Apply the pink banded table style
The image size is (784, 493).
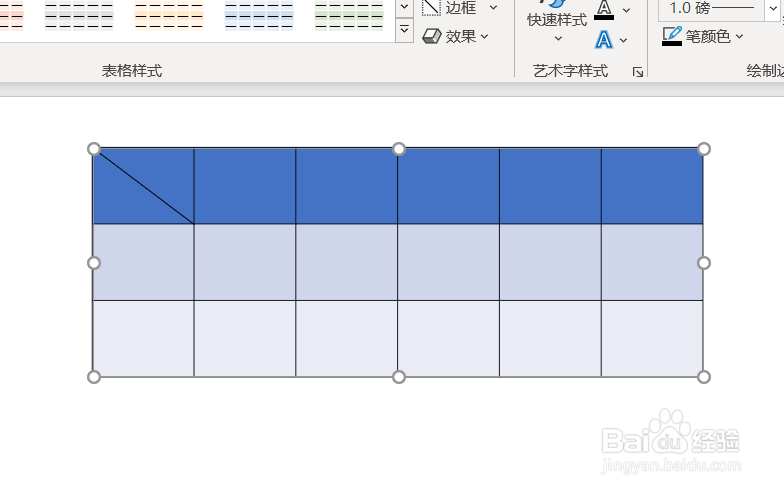click(x=11, y=15)
